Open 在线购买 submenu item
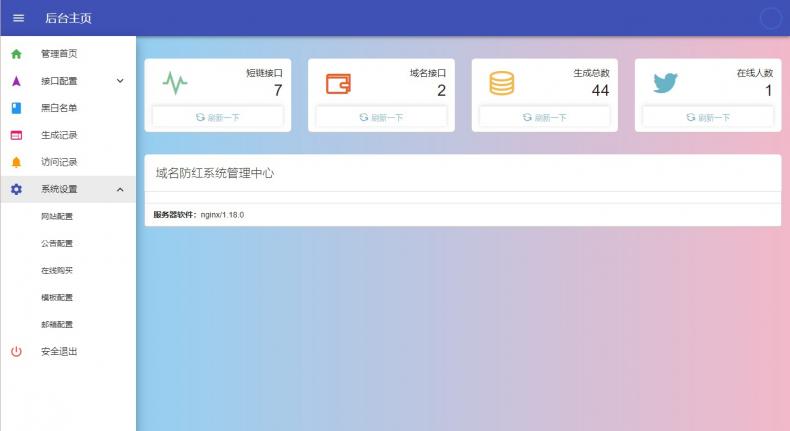 pyautogui.click(x=68, y=271)
